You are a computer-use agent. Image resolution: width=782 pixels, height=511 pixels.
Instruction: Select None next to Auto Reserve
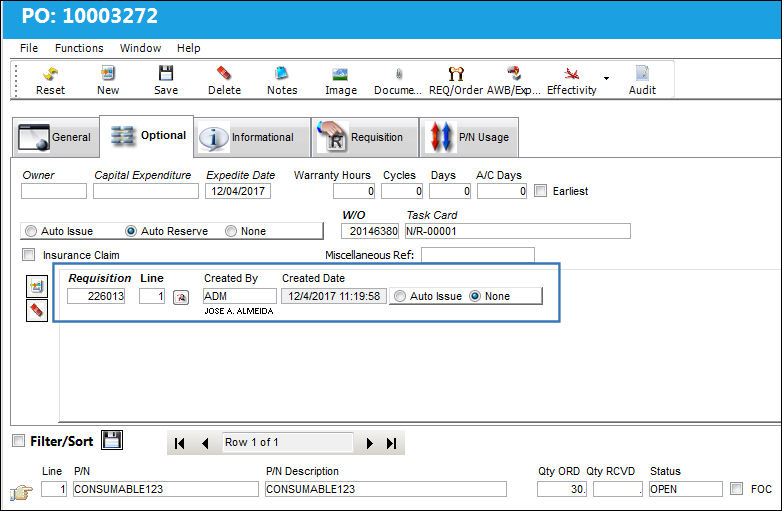[x=230, y=231]
